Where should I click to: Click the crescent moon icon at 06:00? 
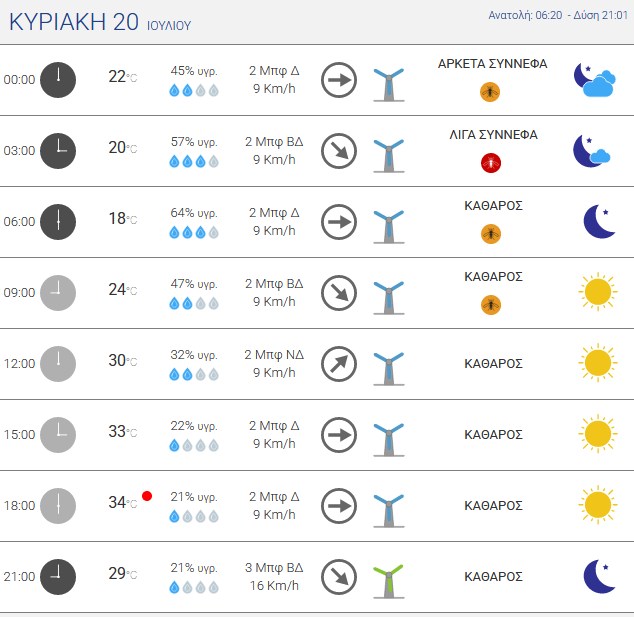coord(599,221)
